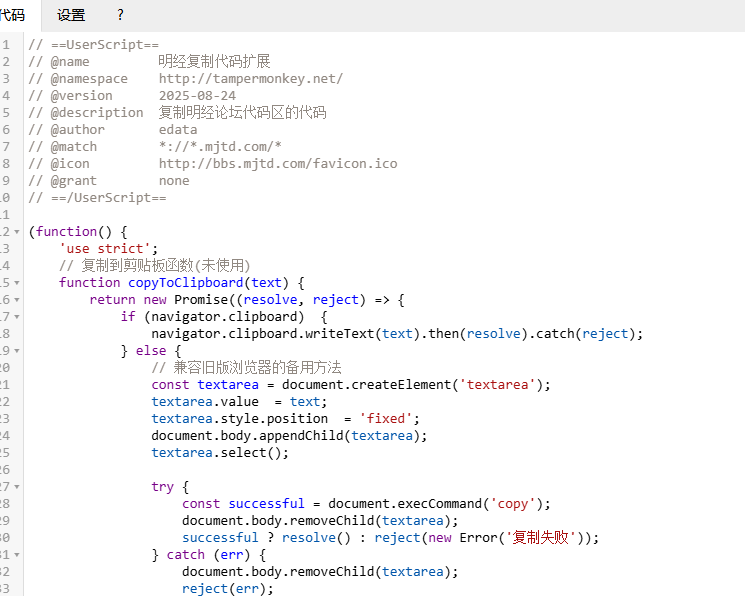This screenshot has height=596, width=745.
Task: Collapse the (function() block fold arrow
Action: point(17,232)
